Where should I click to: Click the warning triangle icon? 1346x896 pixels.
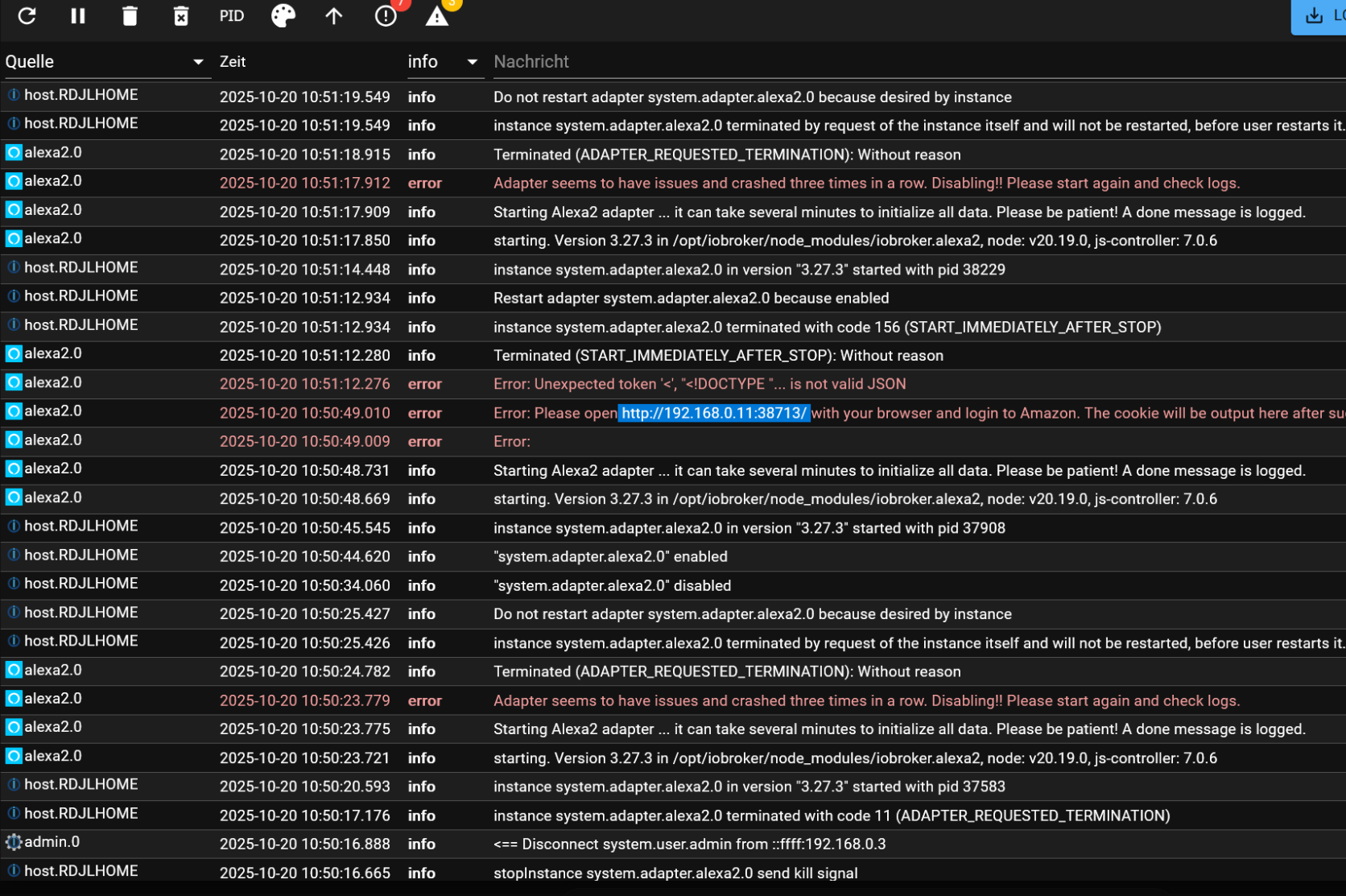437,16
